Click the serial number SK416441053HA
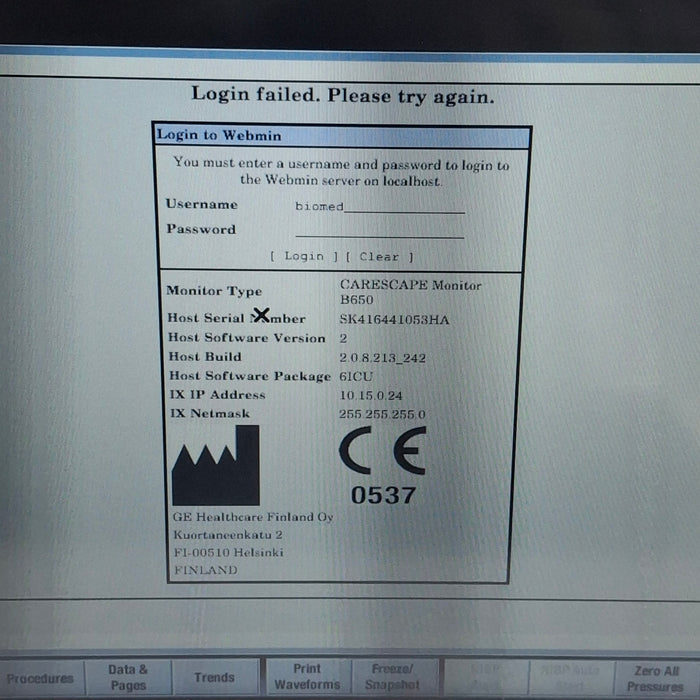This screenshot has width=700, height=700. [x=394, y=319]
